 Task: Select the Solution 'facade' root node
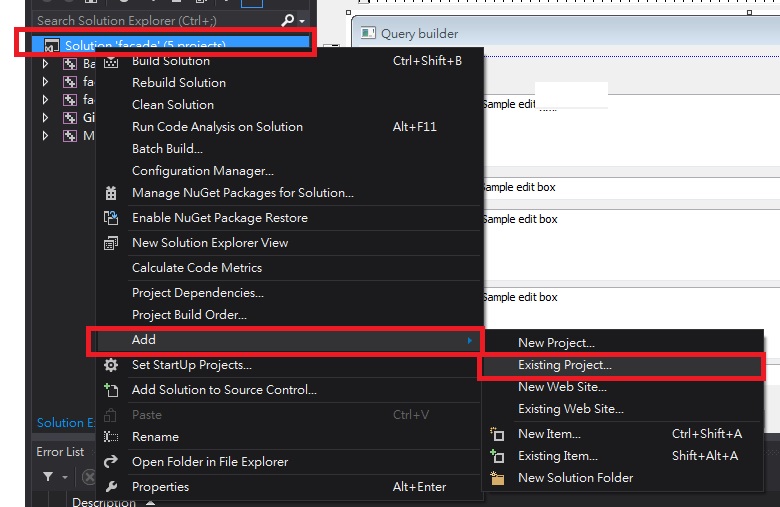click(171, 44)
